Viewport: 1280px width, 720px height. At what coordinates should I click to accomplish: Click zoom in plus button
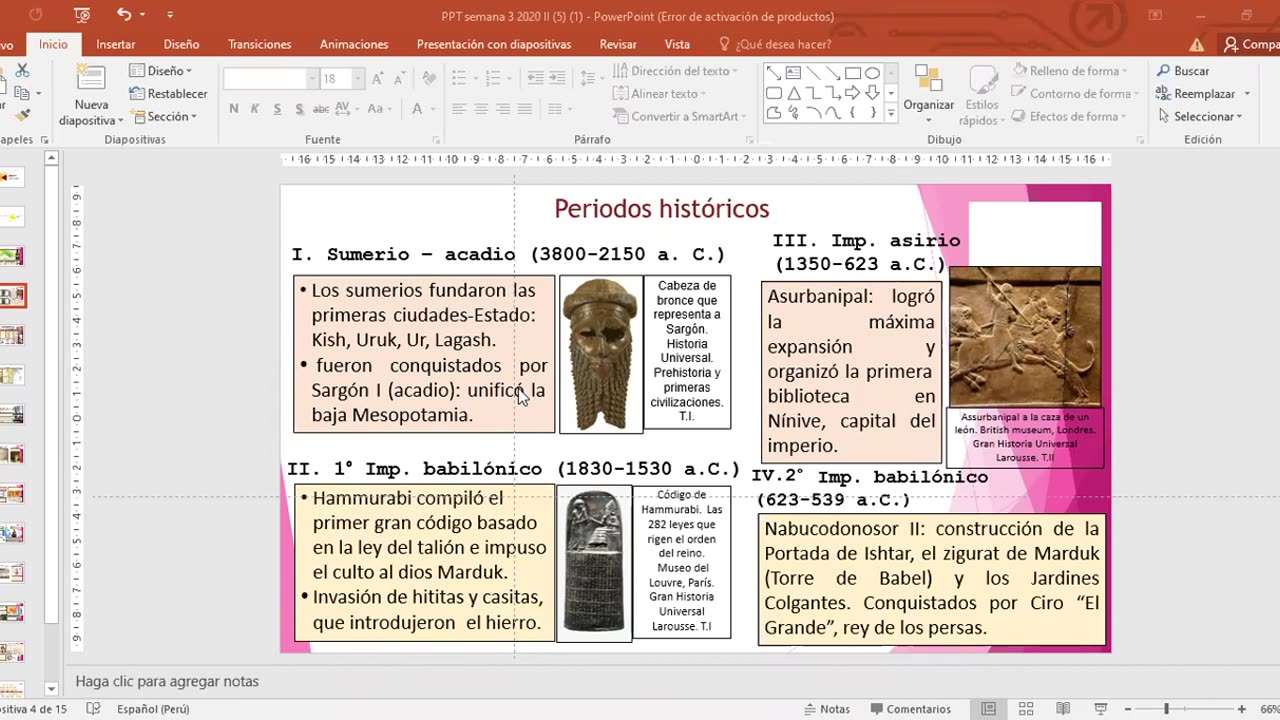pos(1241,709)
